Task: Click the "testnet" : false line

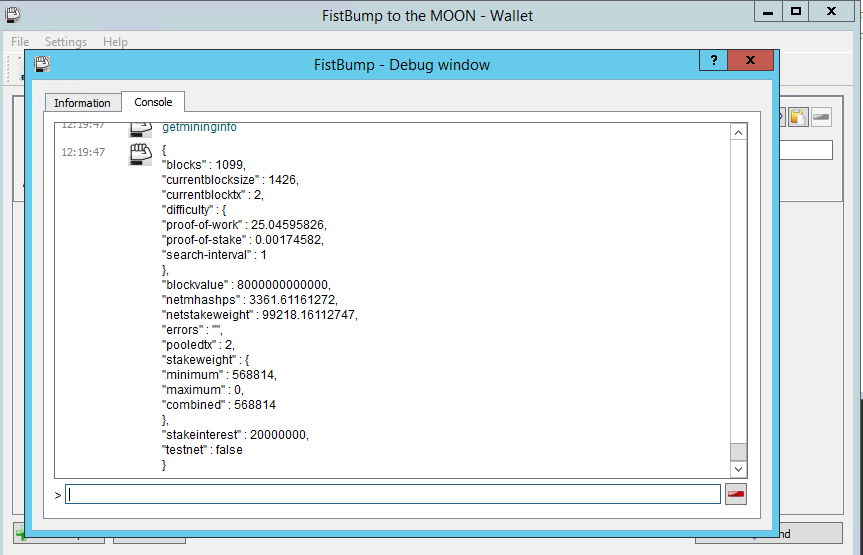Action: pyautogui.click(x=202, y=450)
